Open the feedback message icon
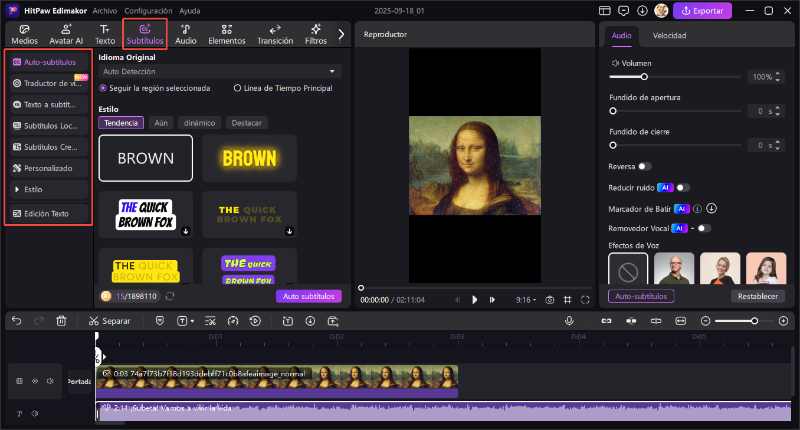This screenshot has height=430, width=800. pos(623,11)
